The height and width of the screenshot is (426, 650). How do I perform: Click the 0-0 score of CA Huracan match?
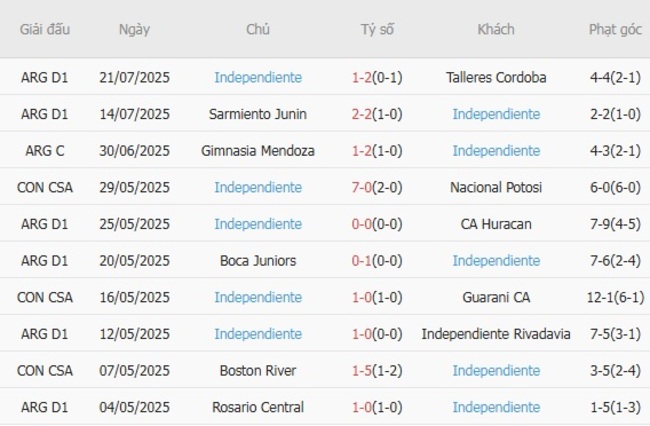pos(362,224)
